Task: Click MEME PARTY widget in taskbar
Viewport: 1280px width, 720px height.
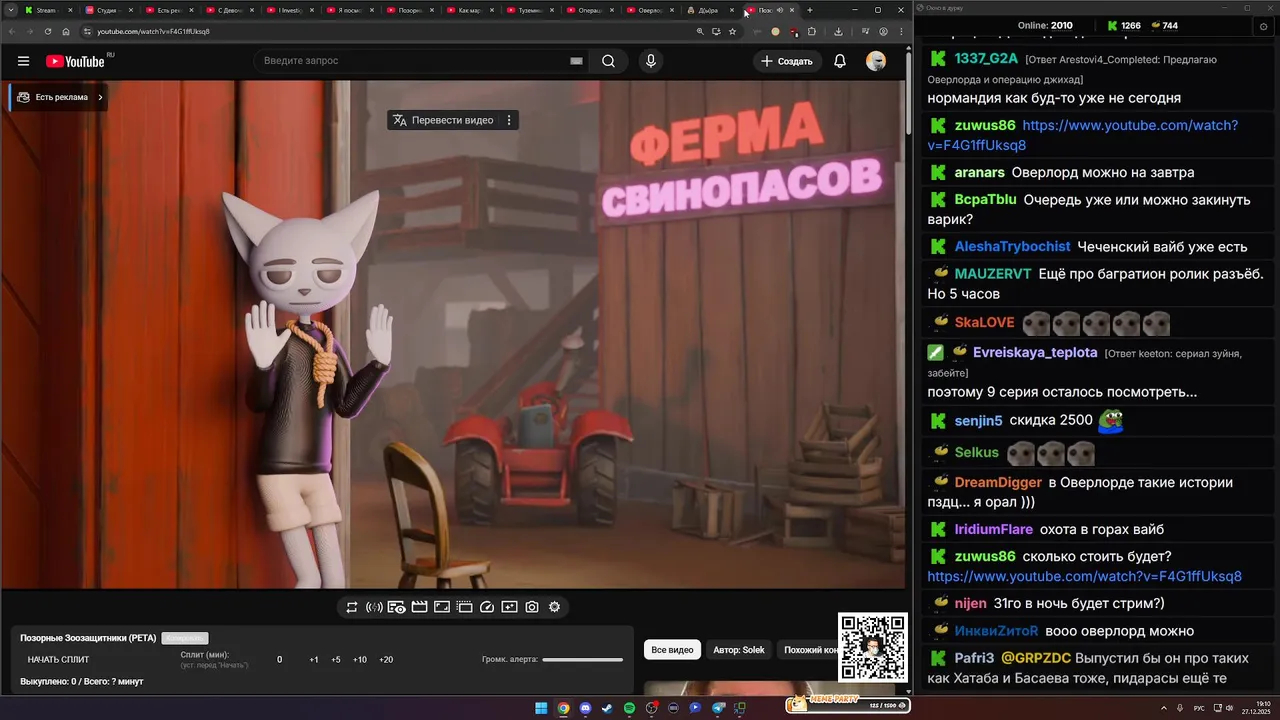Action: pyautogui.click(x=847, y=705)
